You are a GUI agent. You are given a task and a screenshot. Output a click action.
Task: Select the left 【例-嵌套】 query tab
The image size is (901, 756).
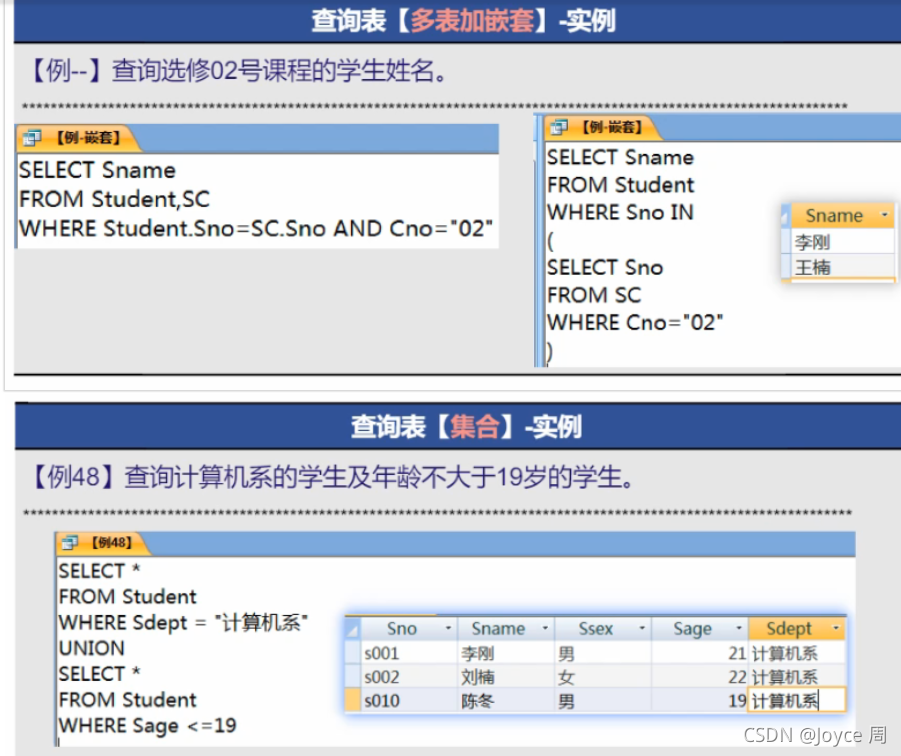(x=78, y=138)
